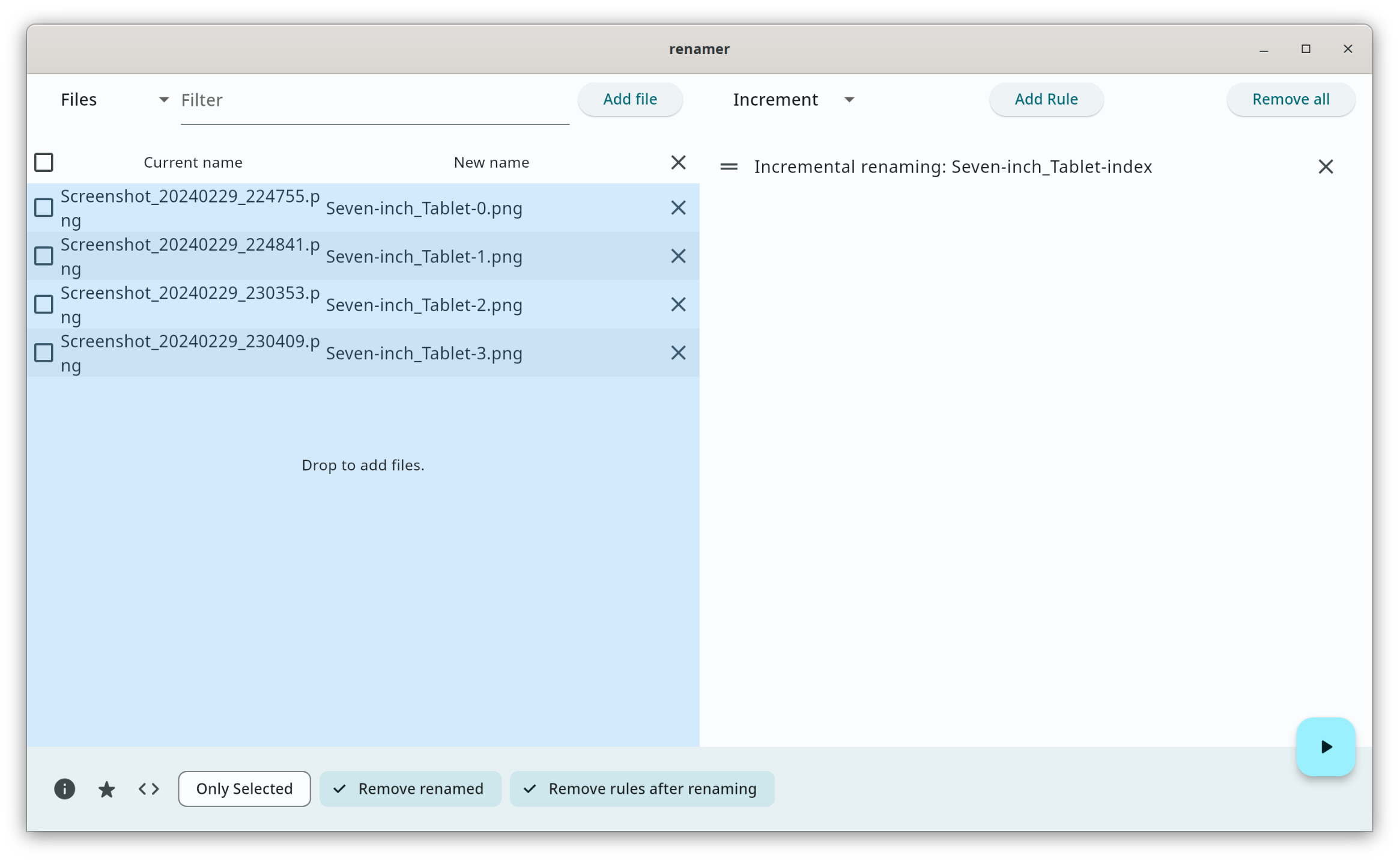Check the select-all files checkbox
This screenshot has height=861, width=1400.
(44, 162)
